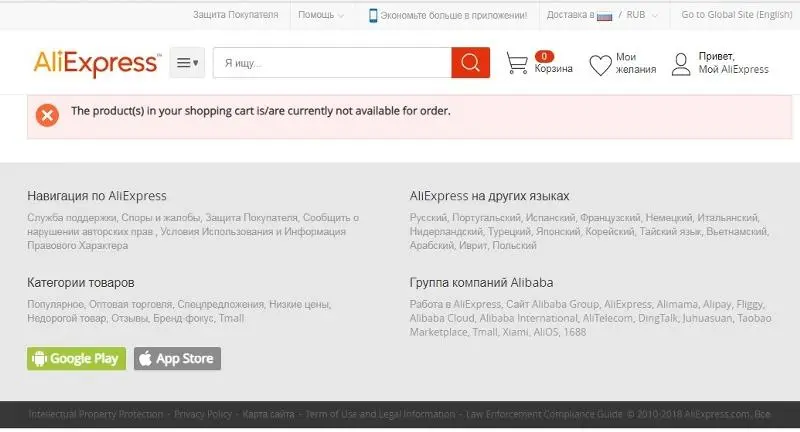Image resolution: width=800 pixels, height=432 pixels.
Task: Select Французский language link
Action: [610, 218]
